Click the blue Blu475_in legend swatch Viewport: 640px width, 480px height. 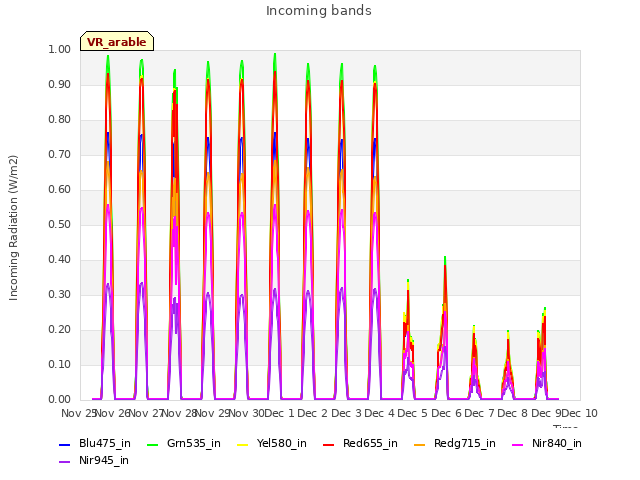(65, 444)
